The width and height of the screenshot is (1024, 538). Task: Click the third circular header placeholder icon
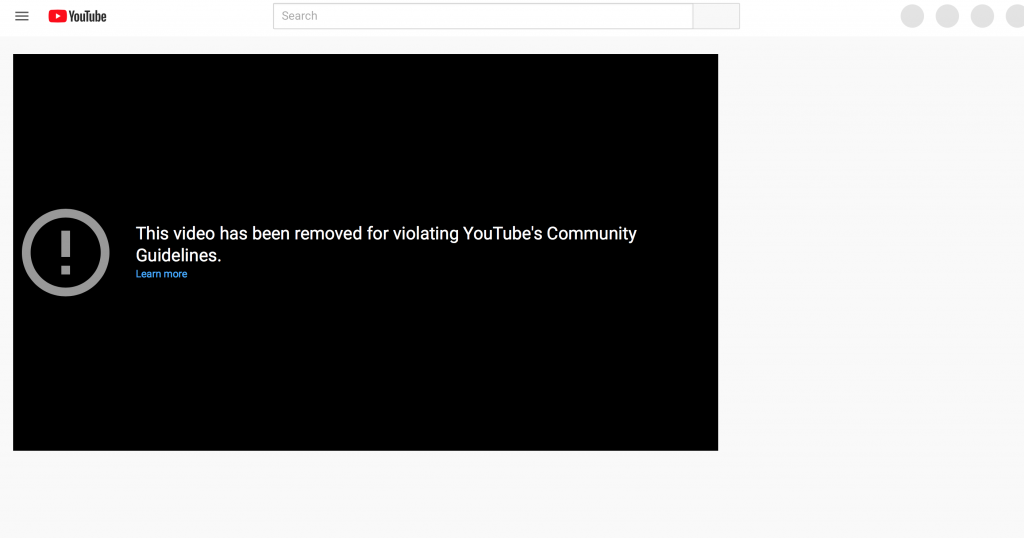coord(982,16)
